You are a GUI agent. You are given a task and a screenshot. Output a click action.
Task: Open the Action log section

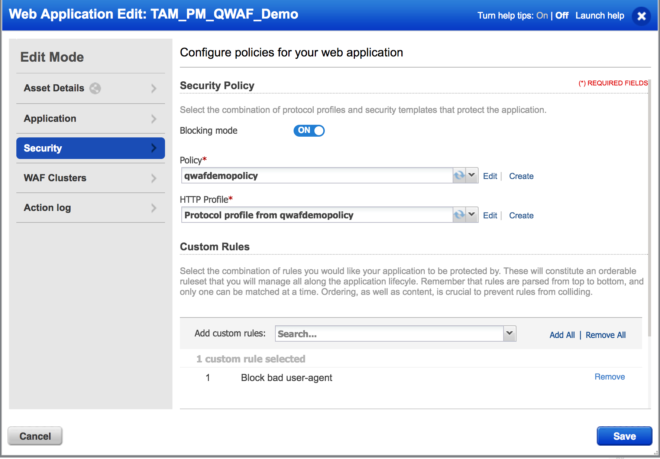click(90, 208)
